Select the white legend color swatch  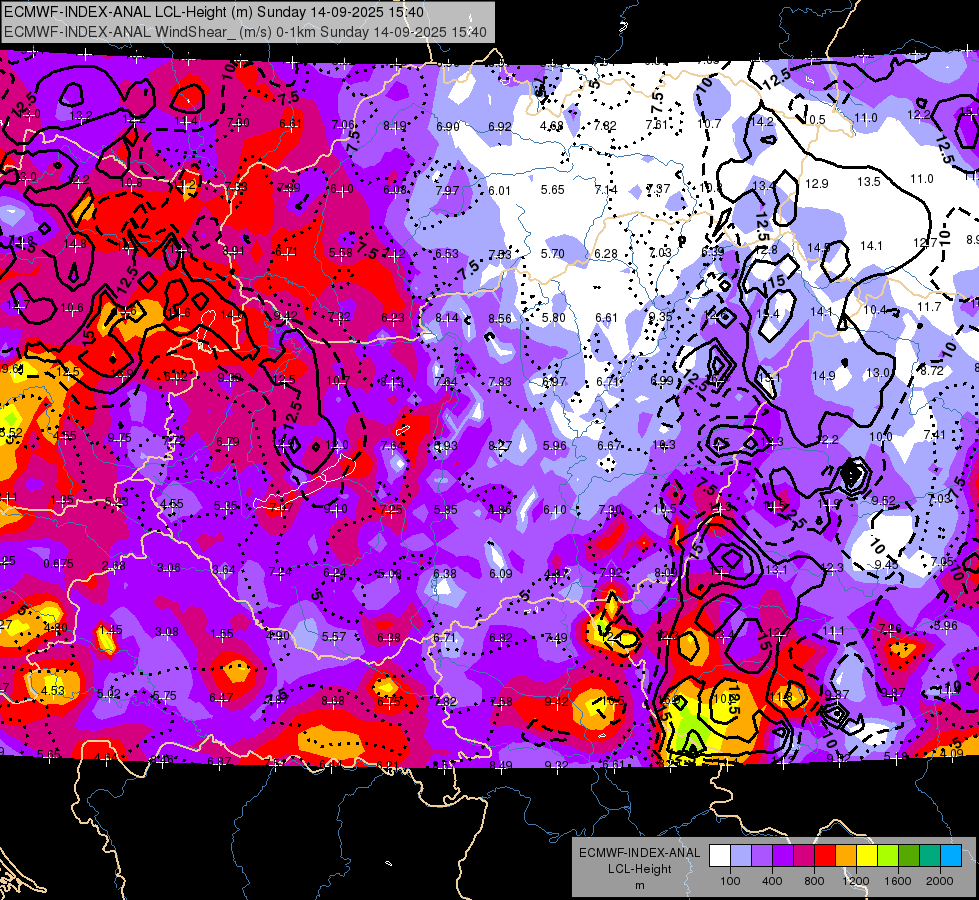720,856
